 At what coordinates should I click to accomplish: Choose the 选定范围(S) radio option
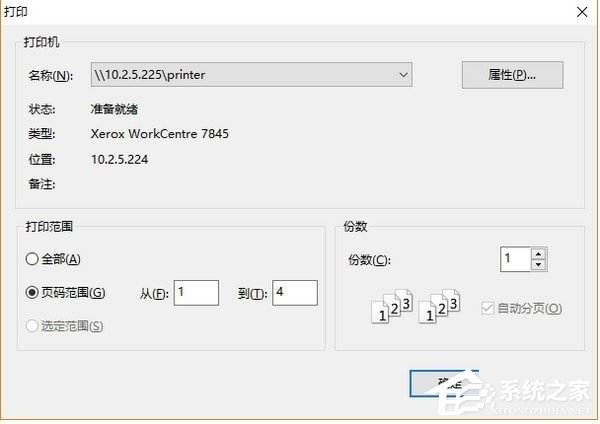coord(32,325)
